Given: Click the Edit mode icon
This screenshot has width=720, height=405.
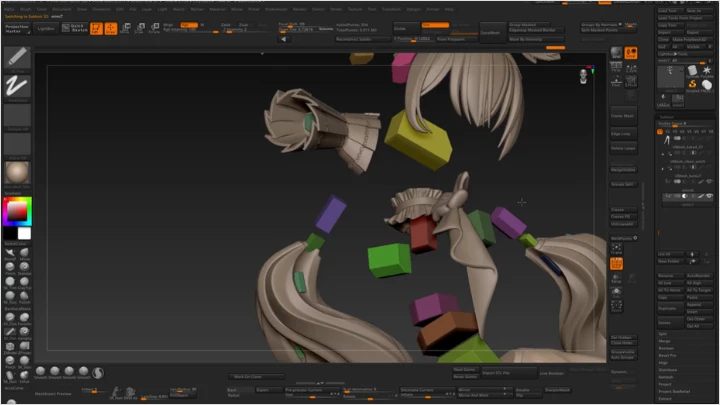Looking at the screenshot, I should coord(97,29).
